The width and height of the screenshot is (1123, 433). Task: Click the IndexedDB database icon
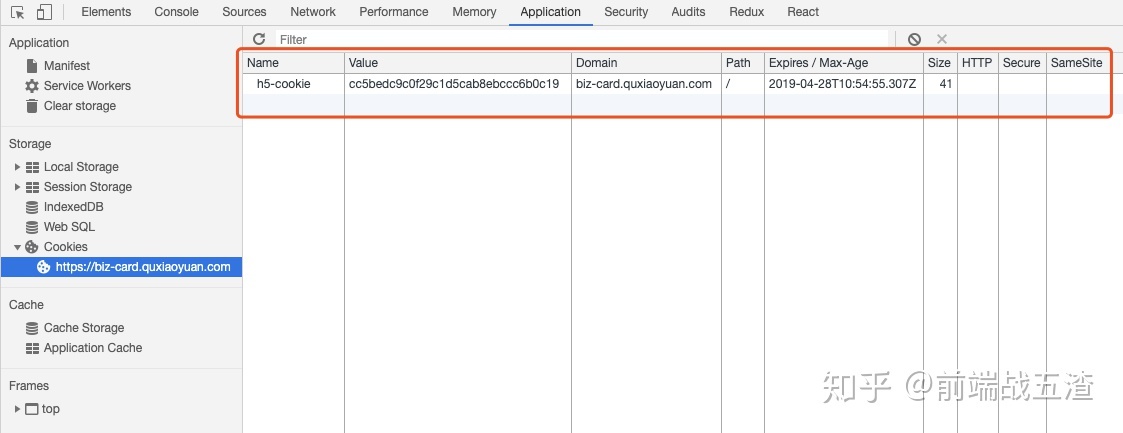[32, 207]
